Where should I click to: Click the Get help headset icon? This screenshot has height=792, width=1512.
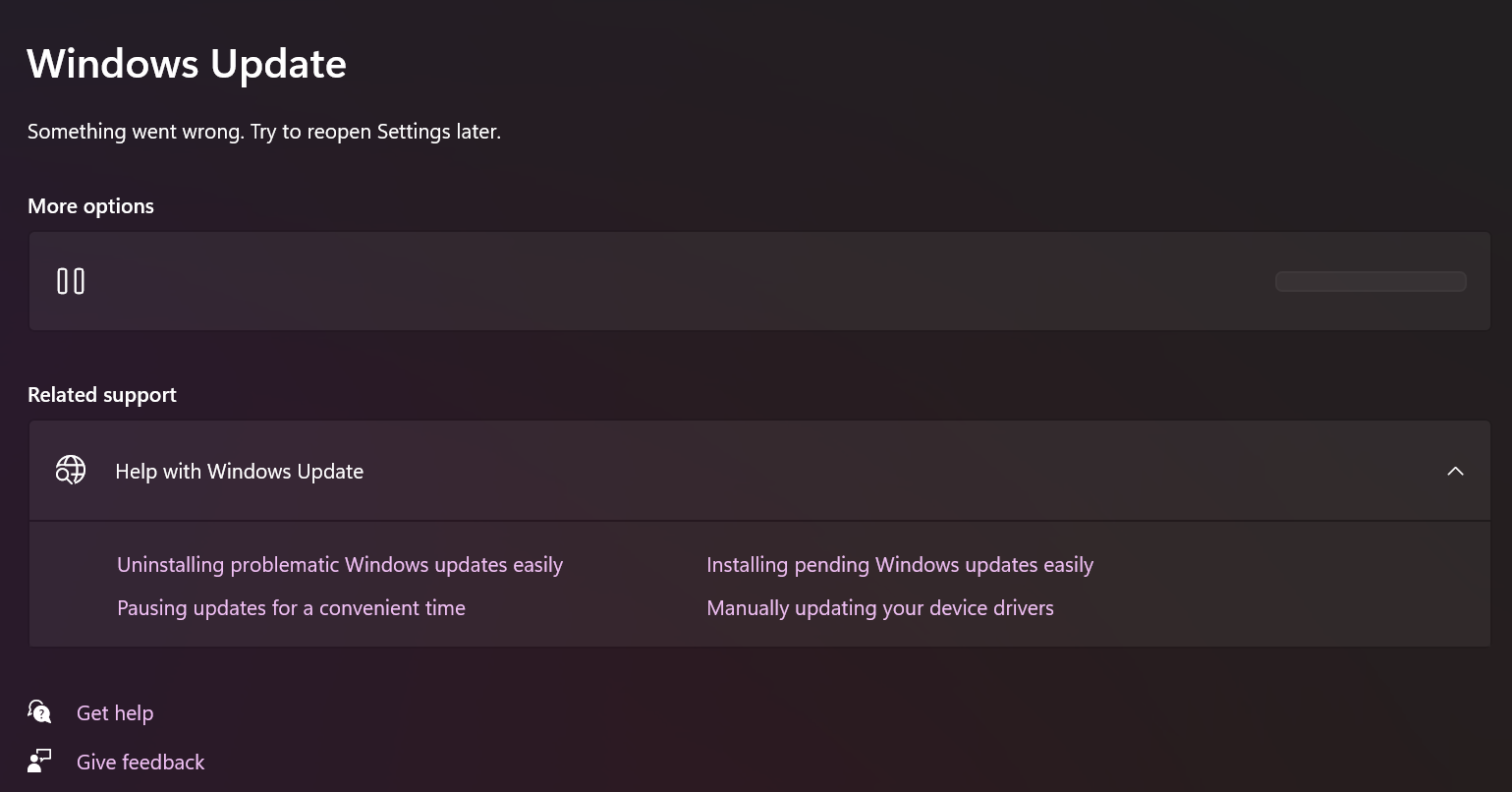(x=39, y=711)
